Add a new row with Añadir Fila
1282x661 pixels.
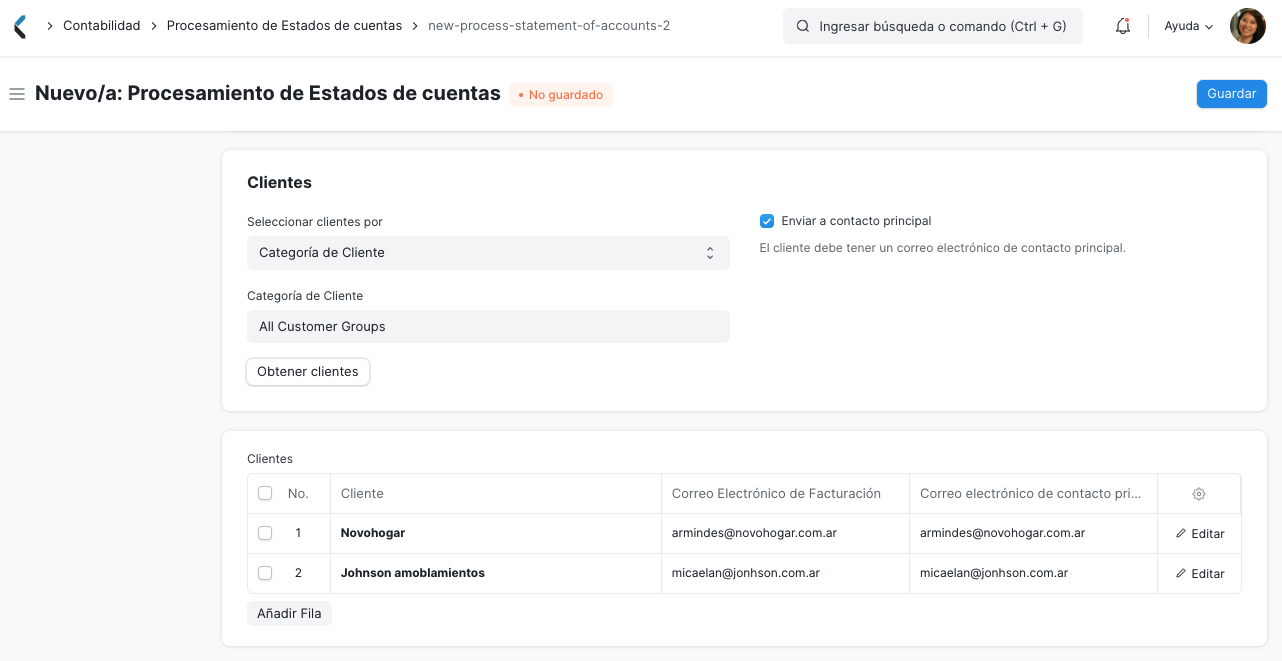click(289, 613)
